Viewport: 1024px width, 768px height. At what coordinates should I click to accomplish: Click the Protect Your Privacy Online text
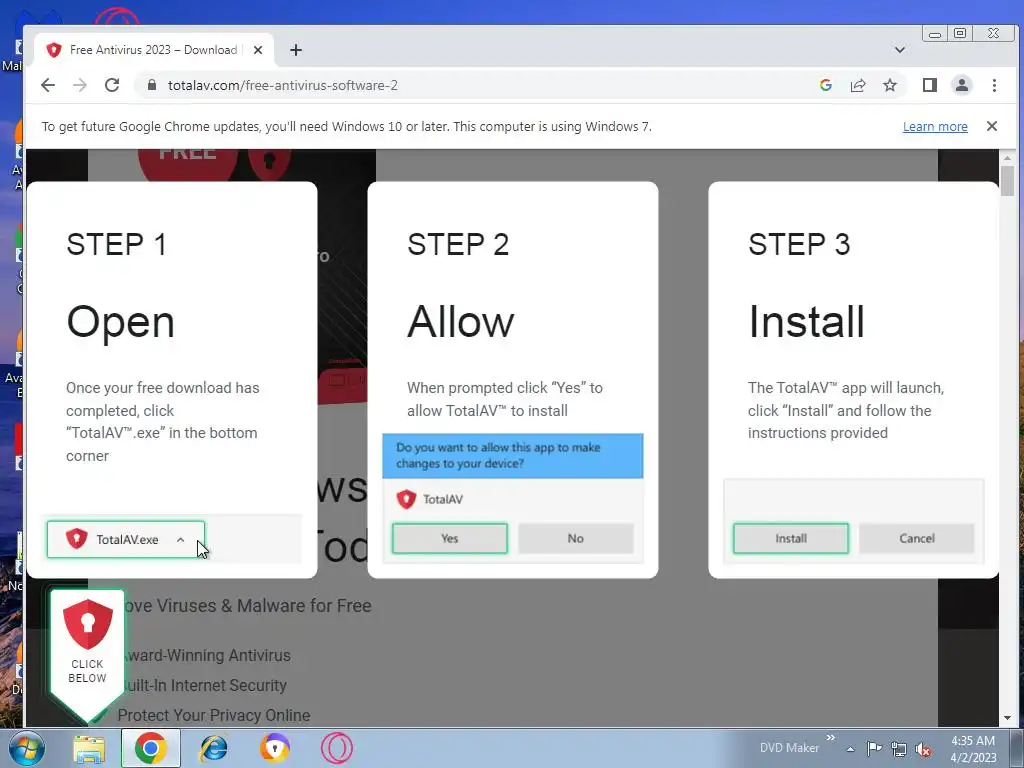214,716
